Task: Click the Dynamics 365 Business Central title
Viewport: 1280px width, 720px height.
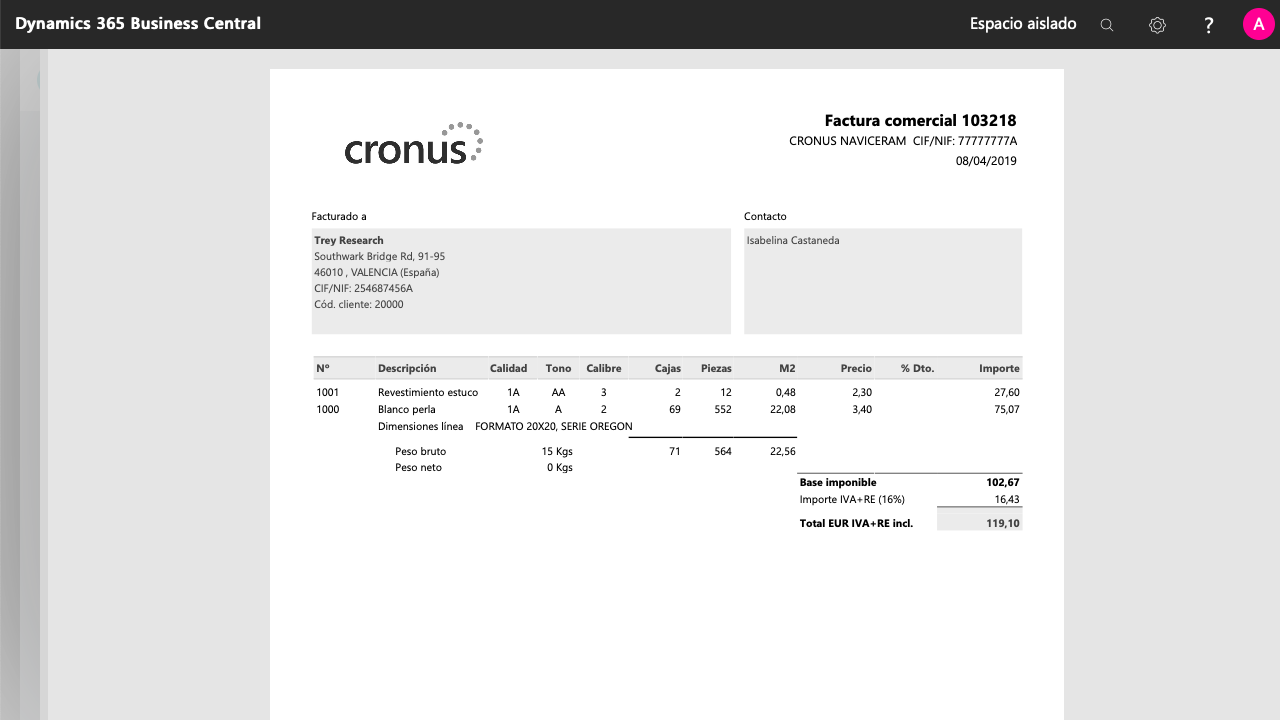Action: (138, 23)
